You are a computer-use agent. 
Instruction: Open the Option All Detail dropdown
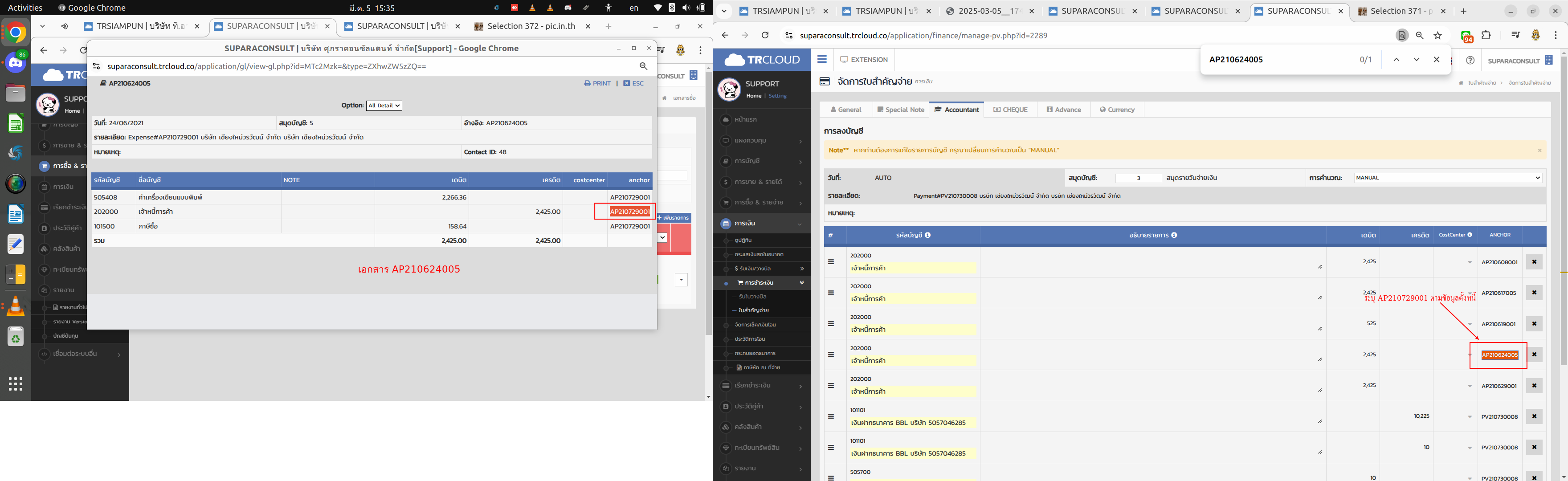384,106
